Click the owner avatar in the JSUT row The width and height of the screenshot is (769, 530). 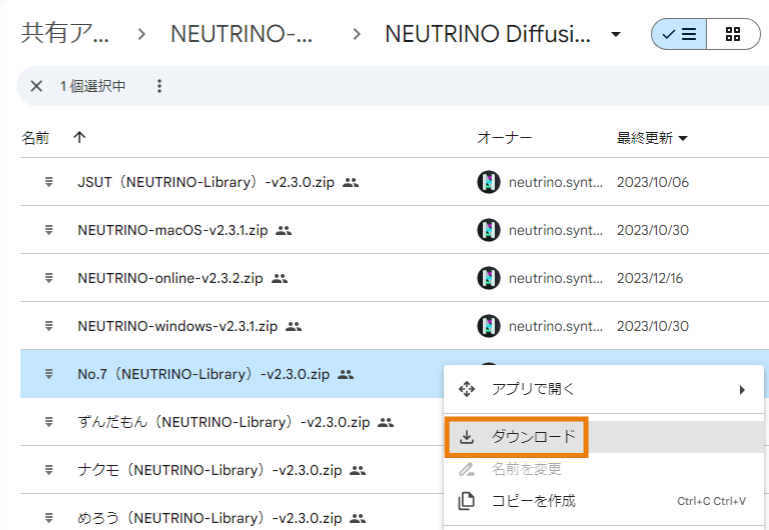pos(488,182)
